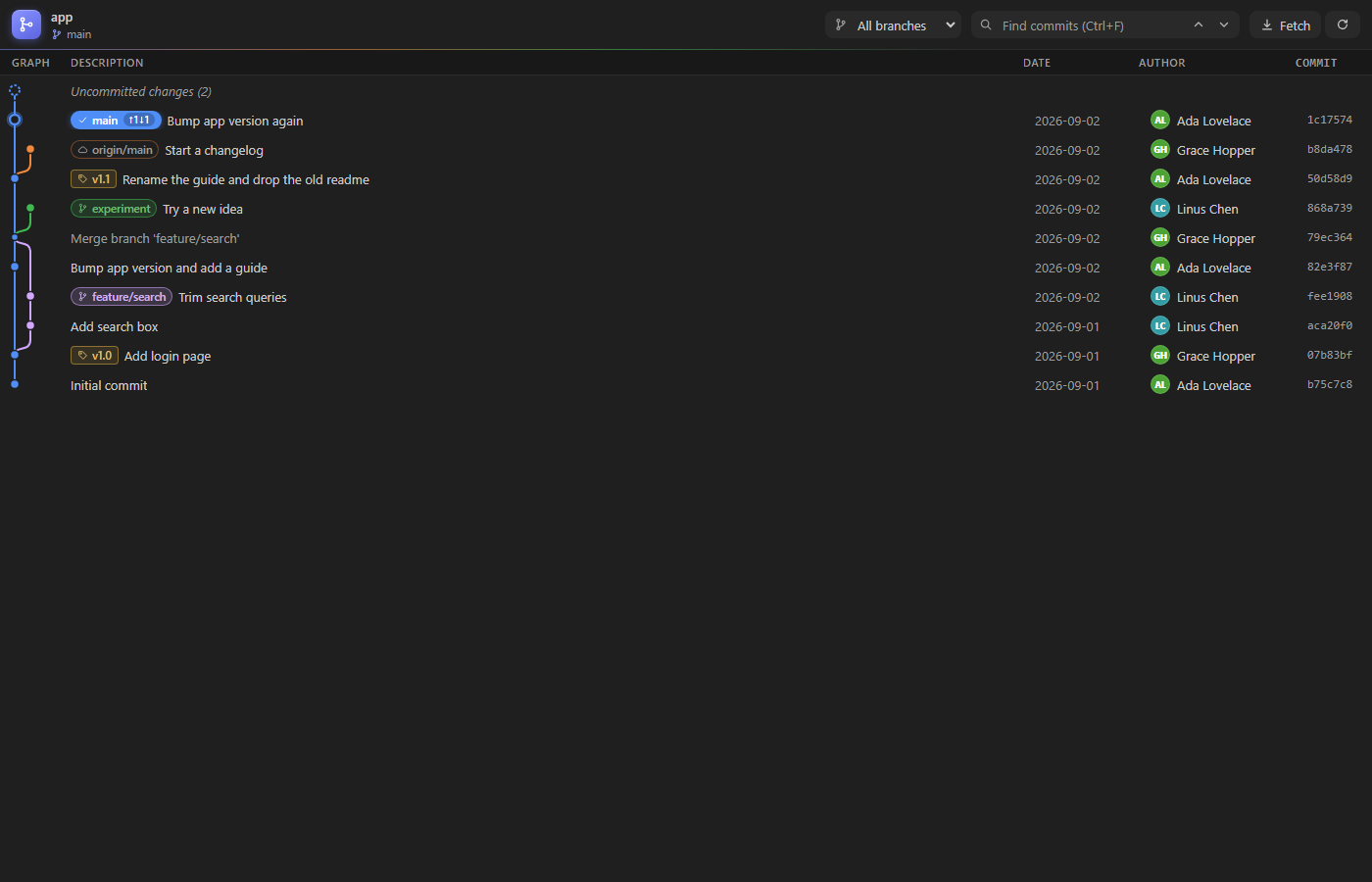The image size is (1372, 882).
Task: Click the search magnifier icon
Action: (986, 25)
